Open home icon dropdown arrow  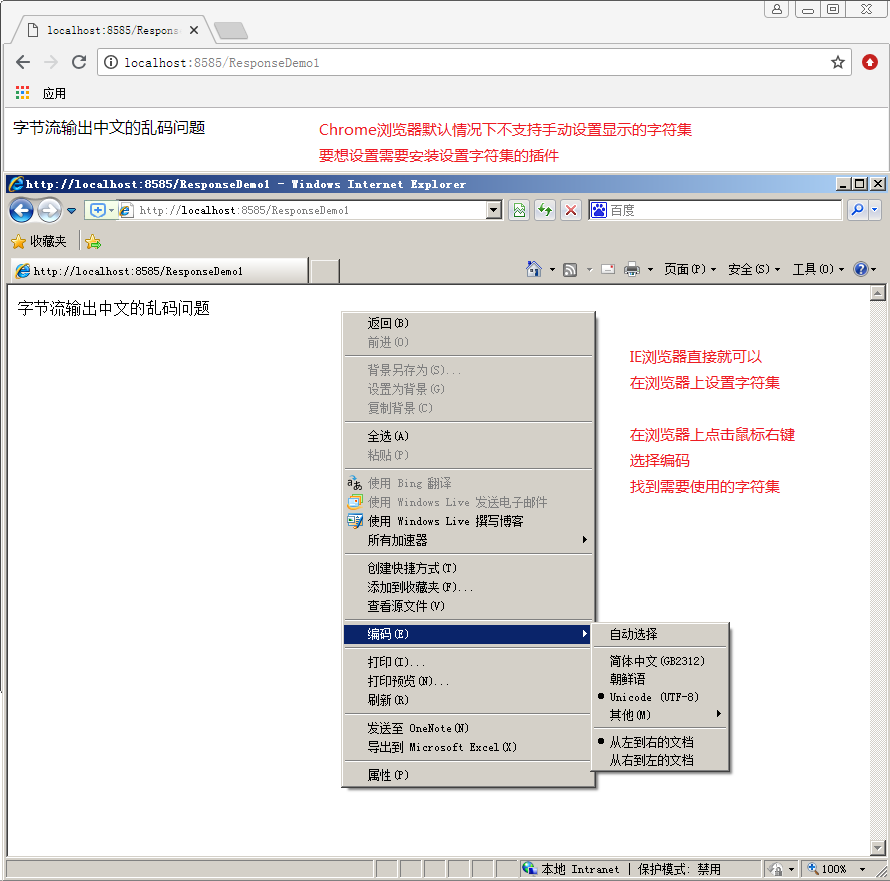pyautogui.click(x=552, y=270)
